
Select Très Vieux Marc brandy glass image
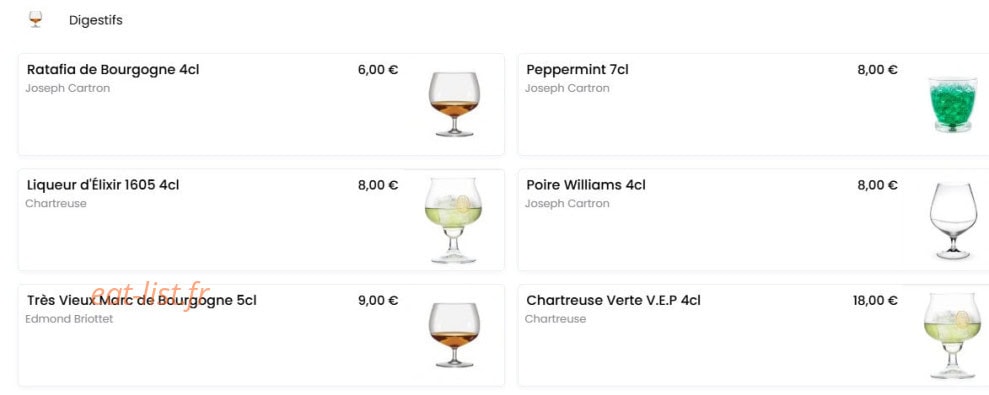coord(454,335)
